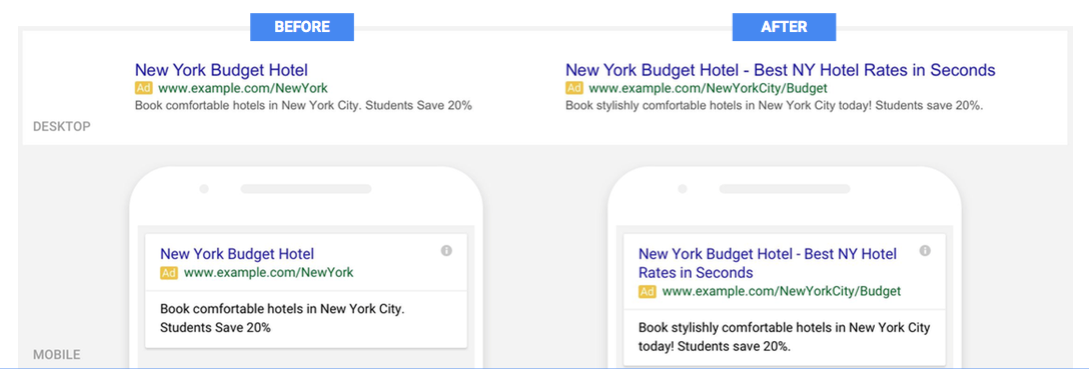The height and width of the screenshot is (369, 1089).
Task: Open the desktop 'New York Budget Hotel' before headline
Action: [x=222, y=70]
